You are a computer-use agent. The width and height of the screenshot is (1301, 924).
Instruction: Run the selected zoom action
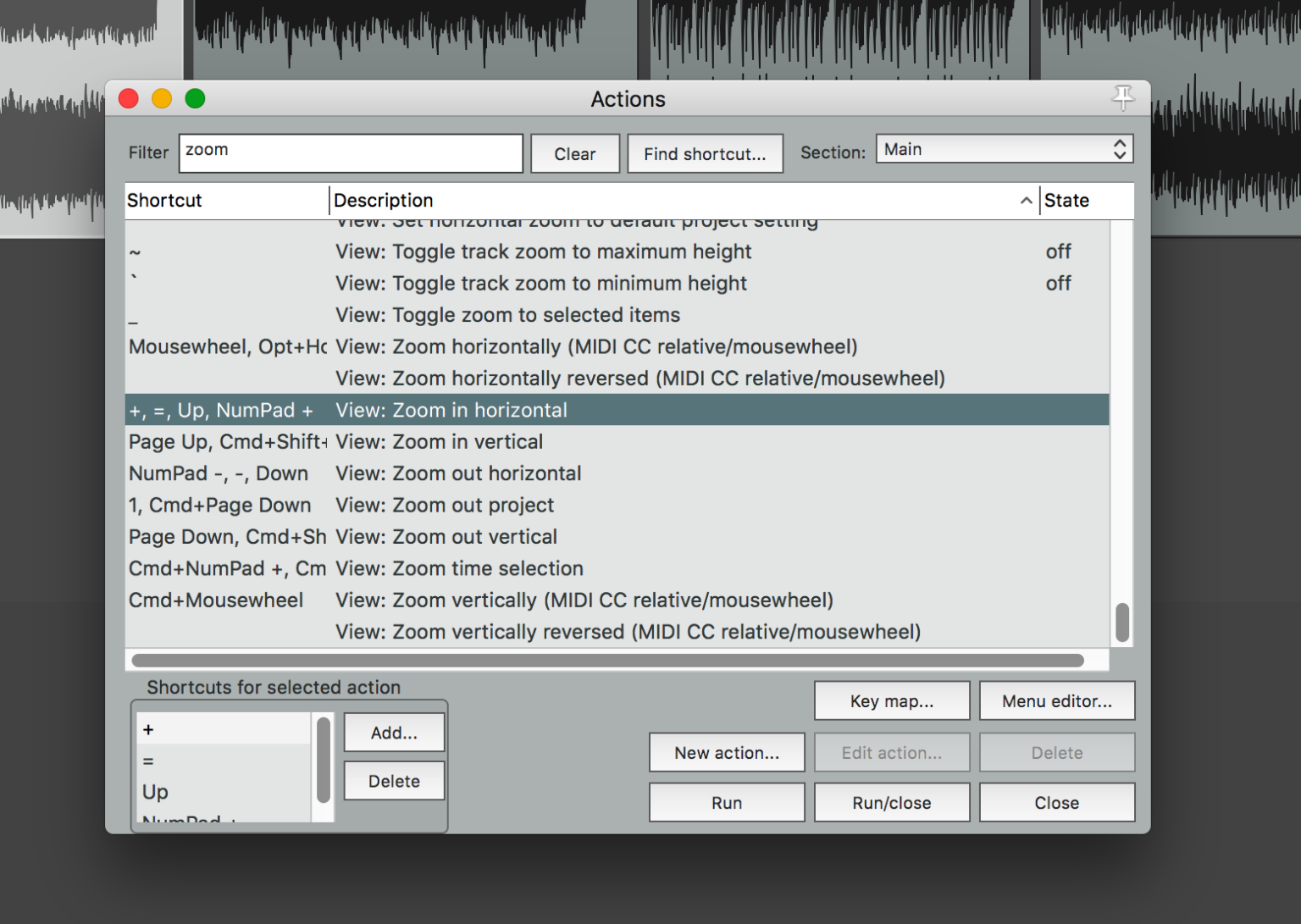(x=726, y=802)
